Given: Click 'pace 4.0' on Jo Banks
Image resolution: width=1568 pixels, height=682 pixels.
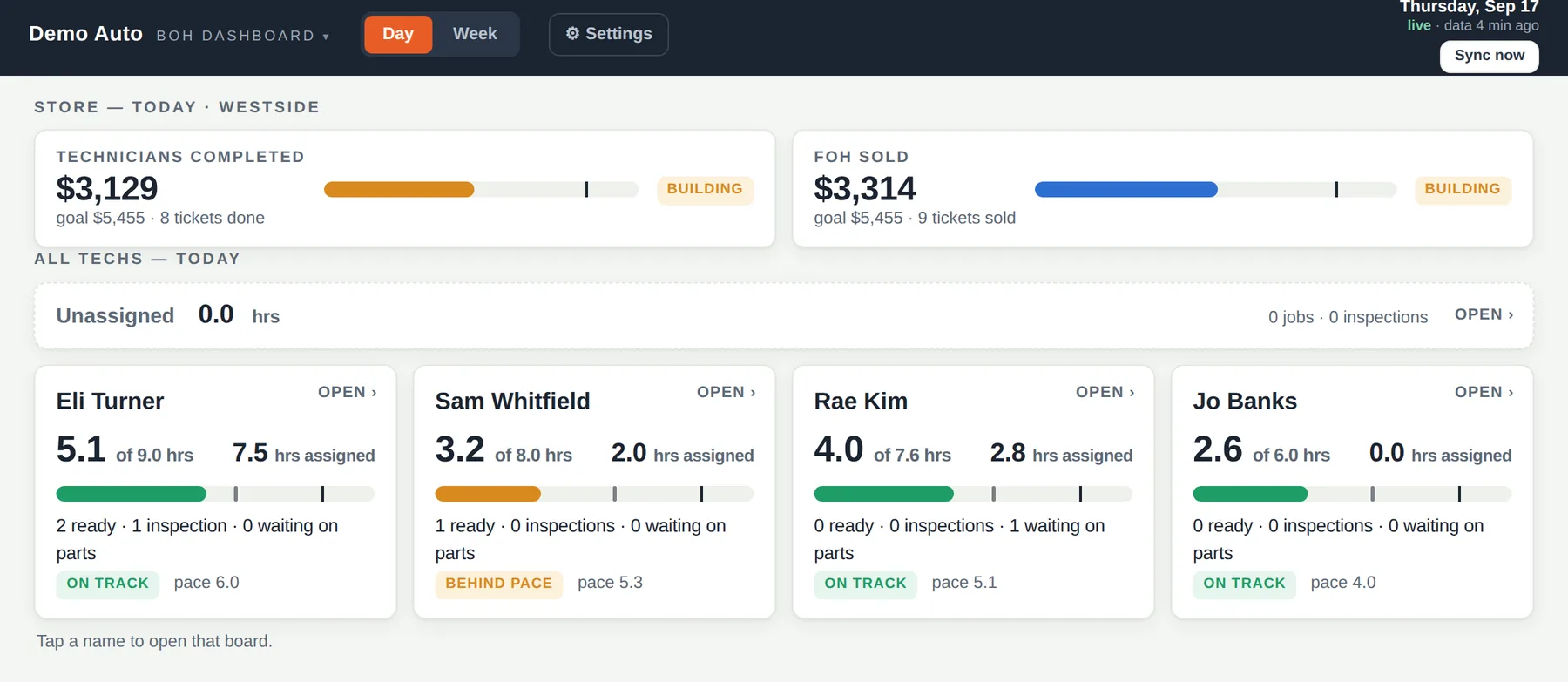Looking at the screenshot, I should pyautogui.click(x=1343, y=583).
